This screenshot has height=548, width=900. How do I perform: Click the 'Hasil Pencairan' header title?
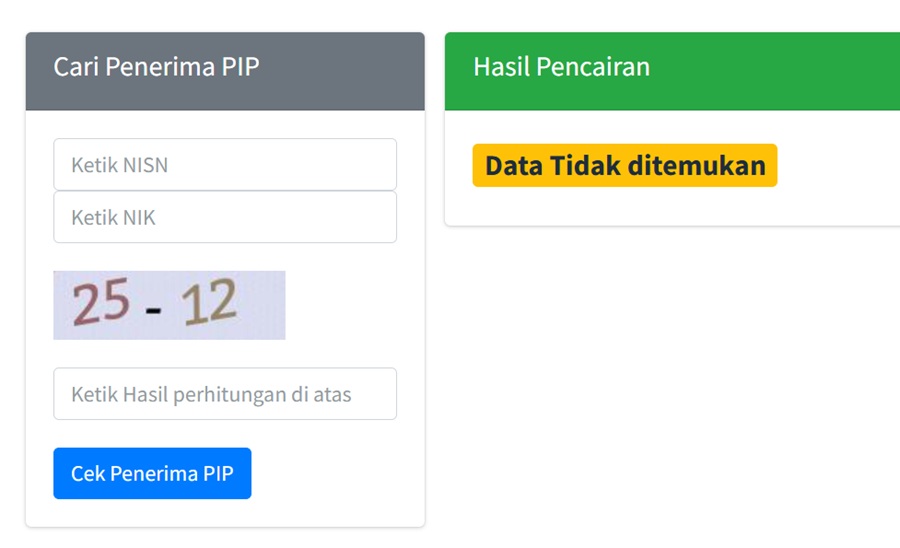(561, 67)
